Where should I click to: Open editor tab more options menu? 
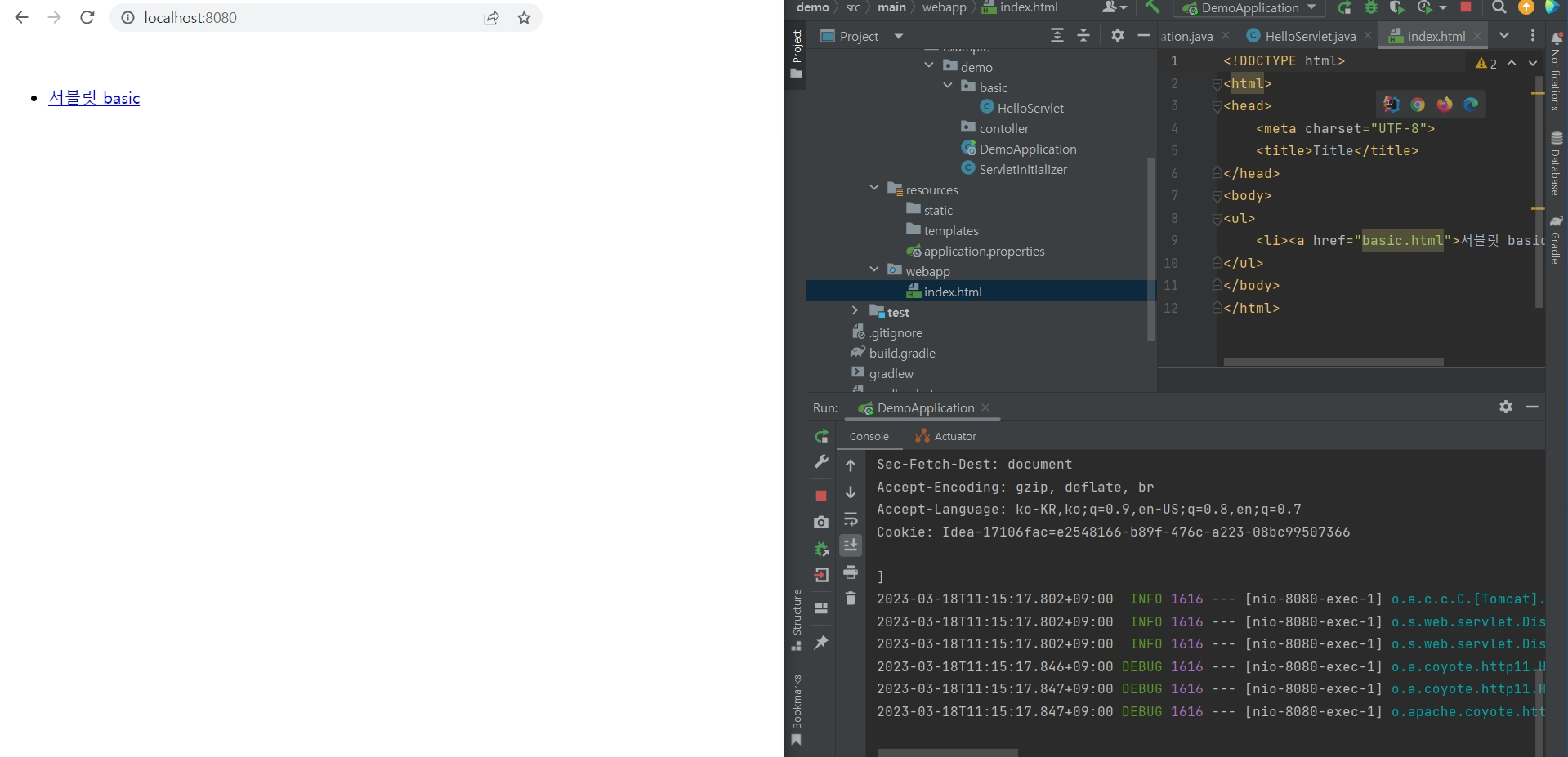coord(1533,35)
